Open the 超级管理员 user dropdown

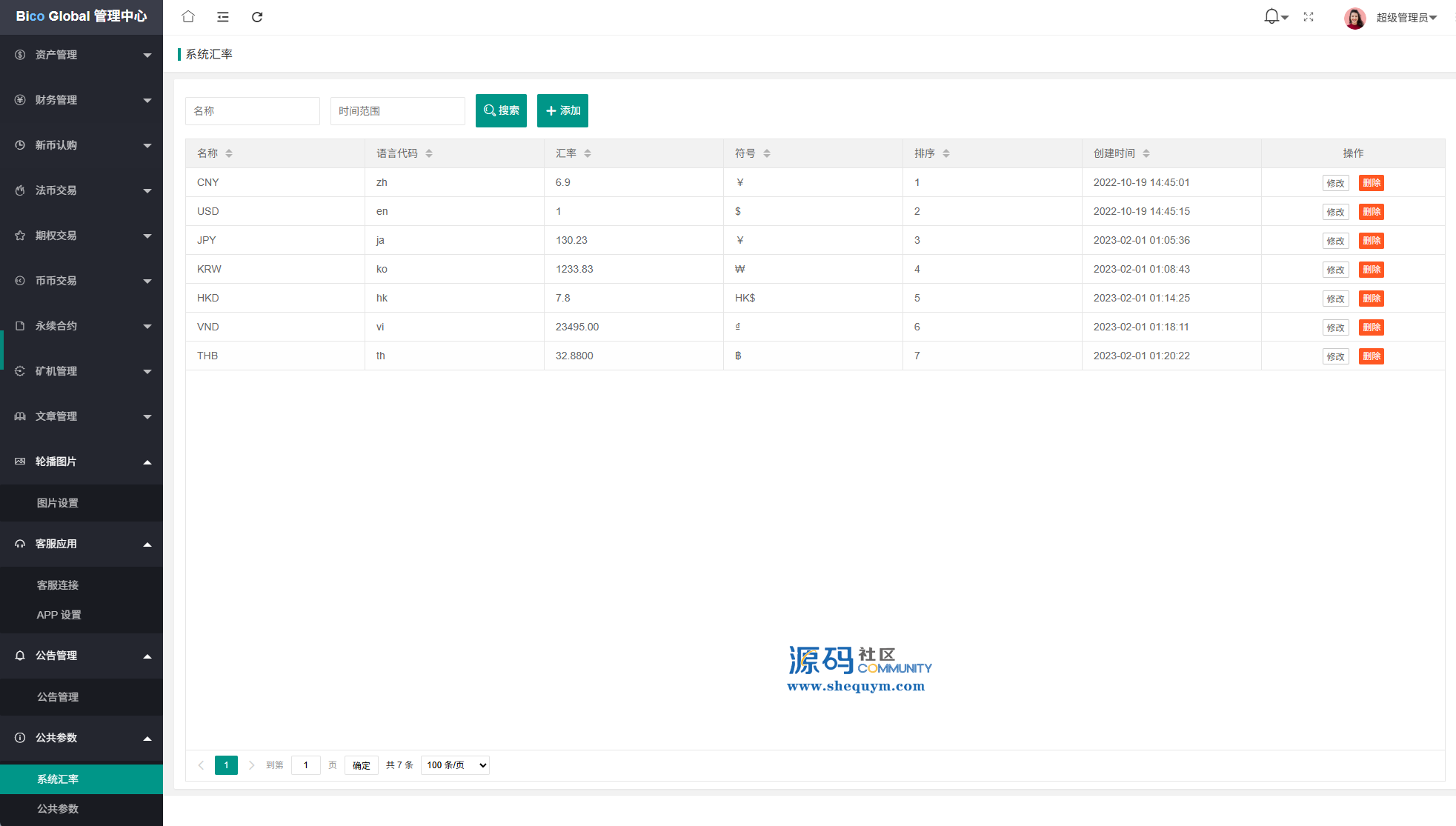1406,18
